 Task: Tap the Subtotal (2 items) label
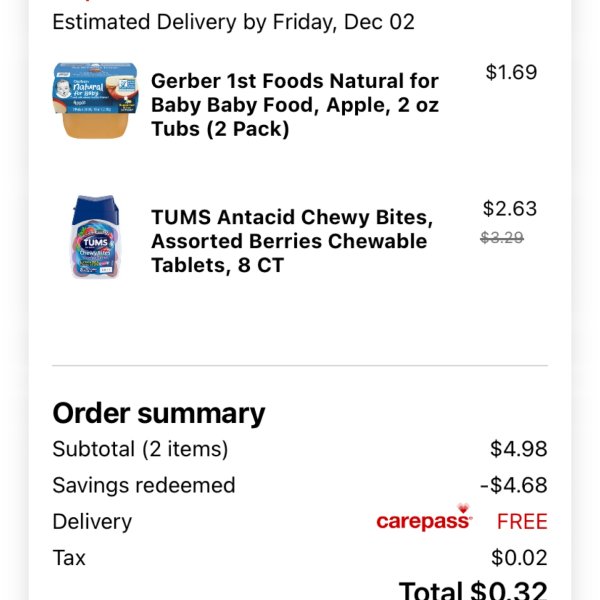point(140,449)
